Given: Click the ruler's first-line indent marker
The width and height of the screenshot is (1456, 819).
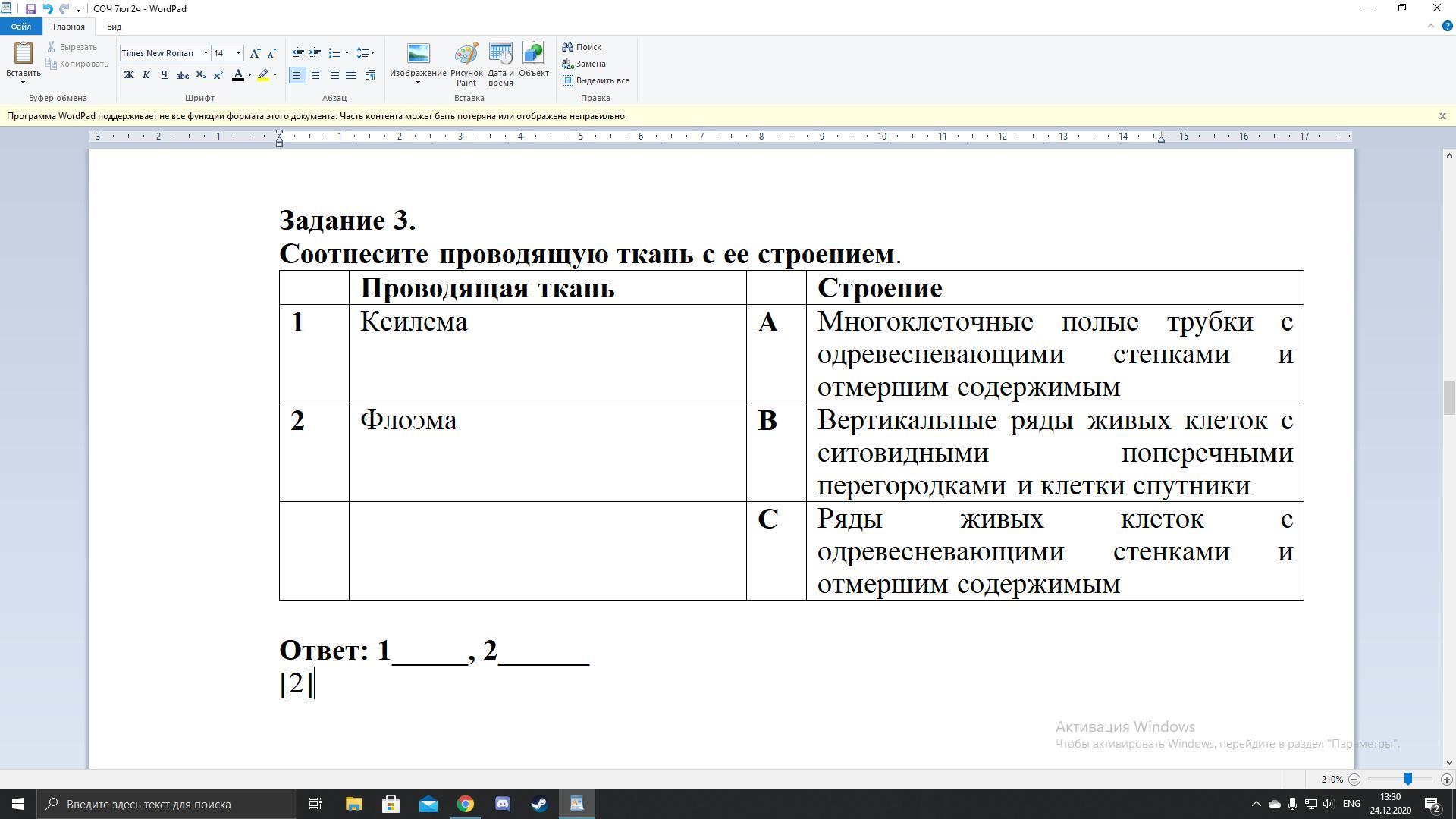Looking at the screenshot, I should point(279,133).
